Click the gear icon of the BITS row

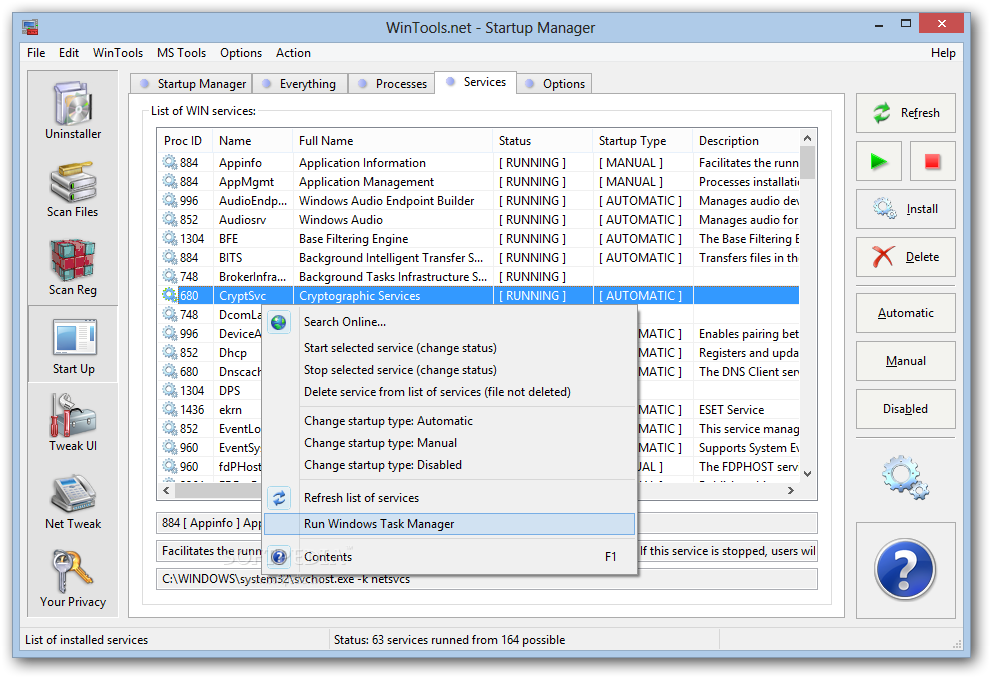(x=169, y=257)
